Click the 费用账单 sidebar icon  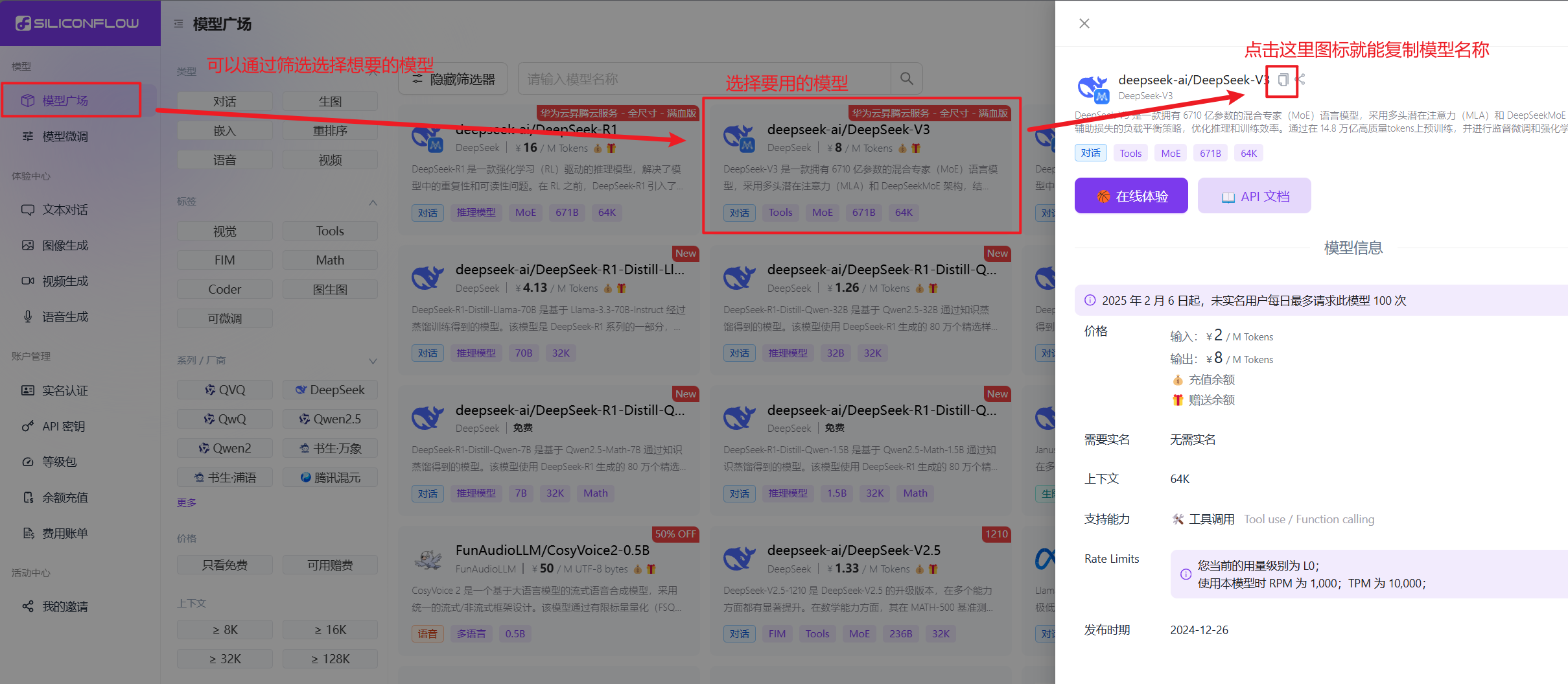(28, 533)
